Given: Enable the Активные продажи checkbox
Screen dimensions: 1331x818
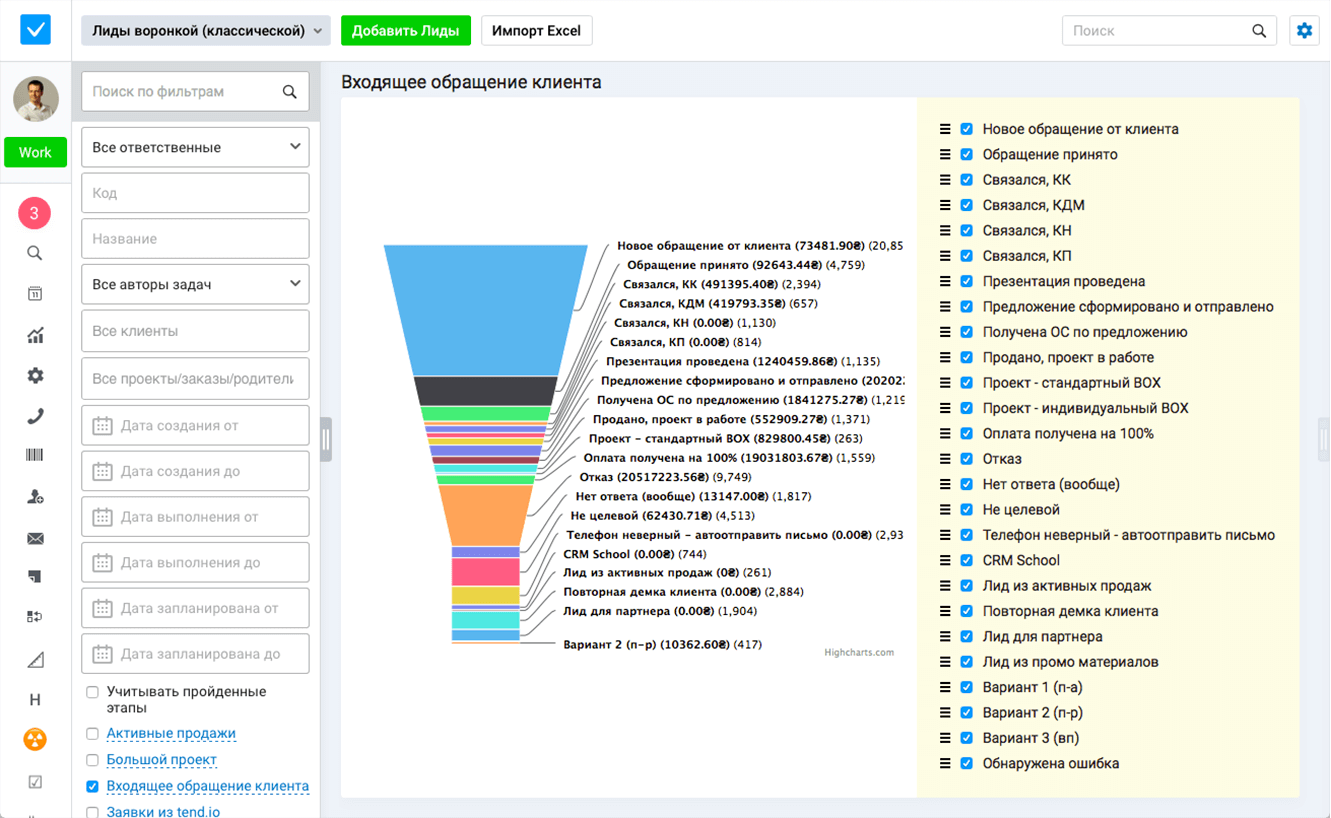Looking at the screenshot, I should pos(92,734).
